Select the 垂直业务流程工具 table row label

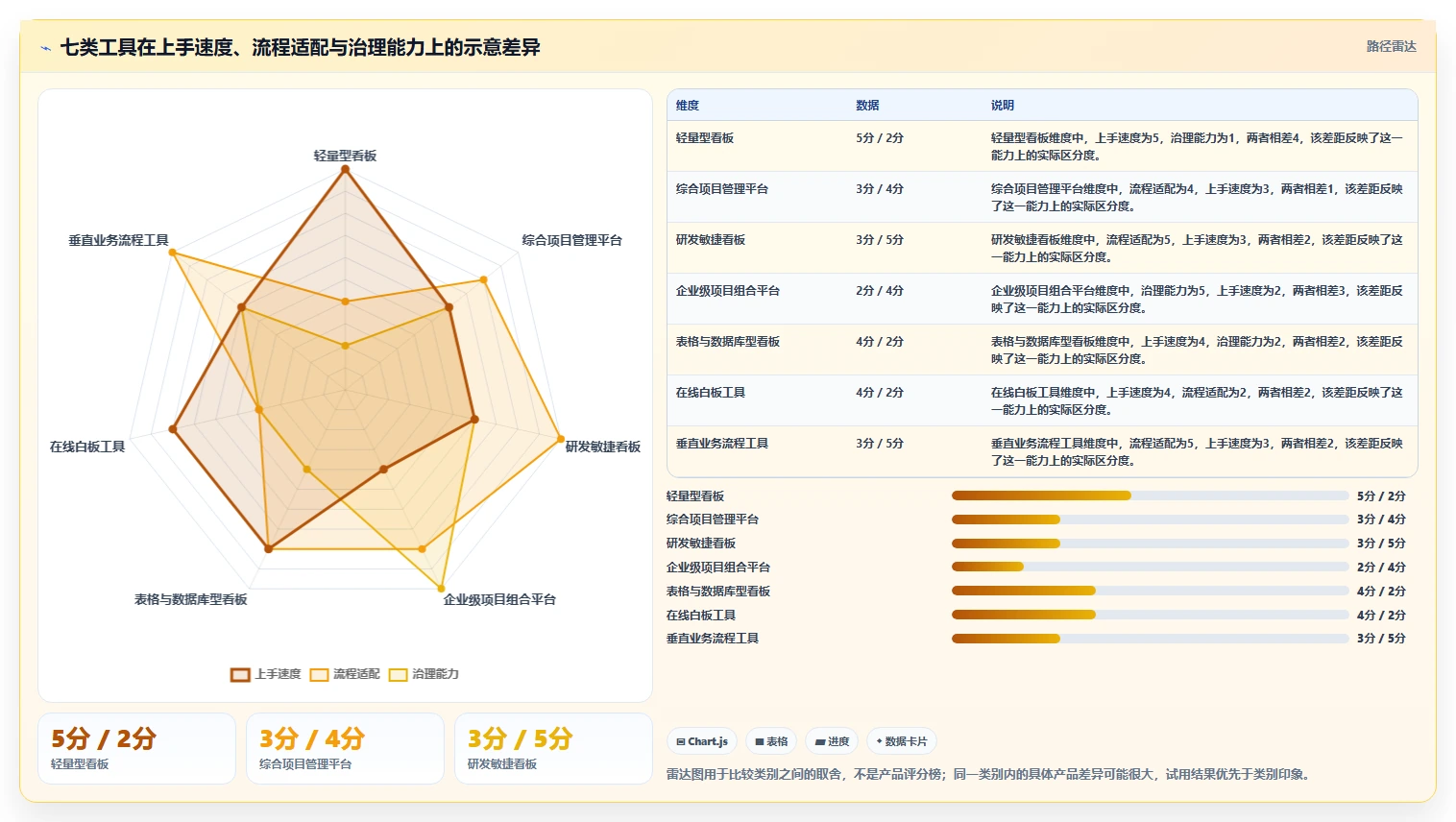click(x=722, y=444)
